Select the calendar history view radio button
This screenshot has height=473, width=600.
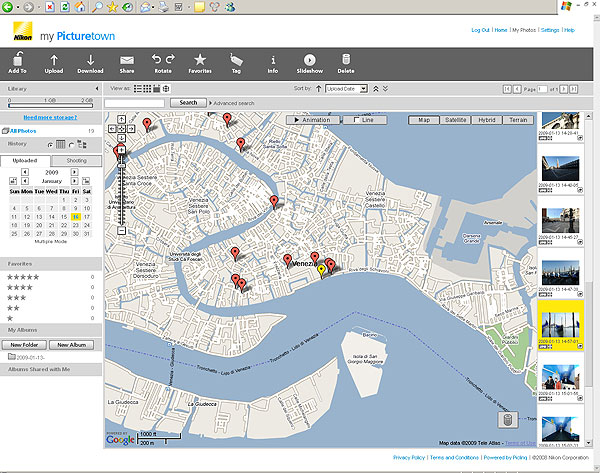tap(50, 144)
